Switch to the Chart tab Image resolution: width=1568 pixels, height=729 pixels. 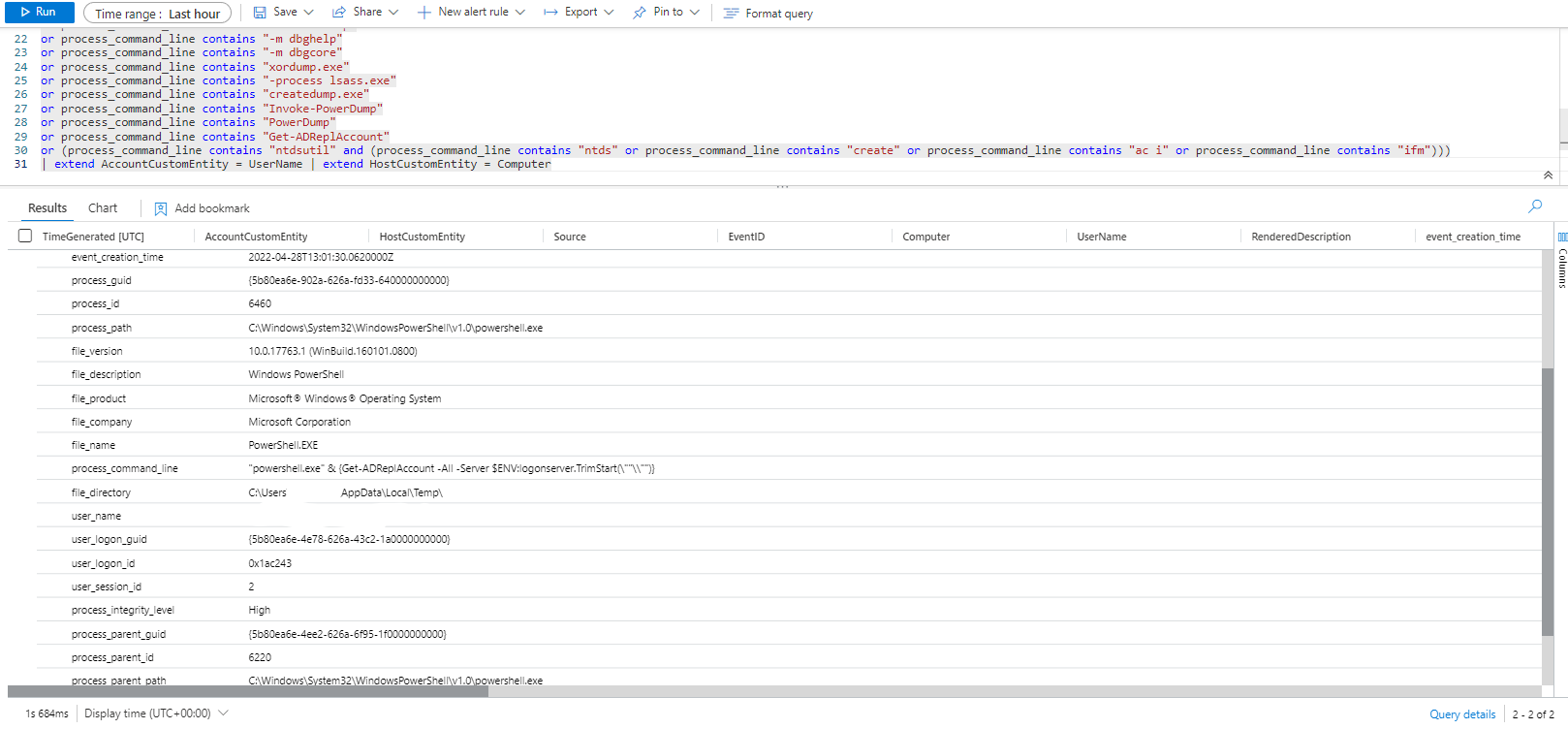click(103, 208)
